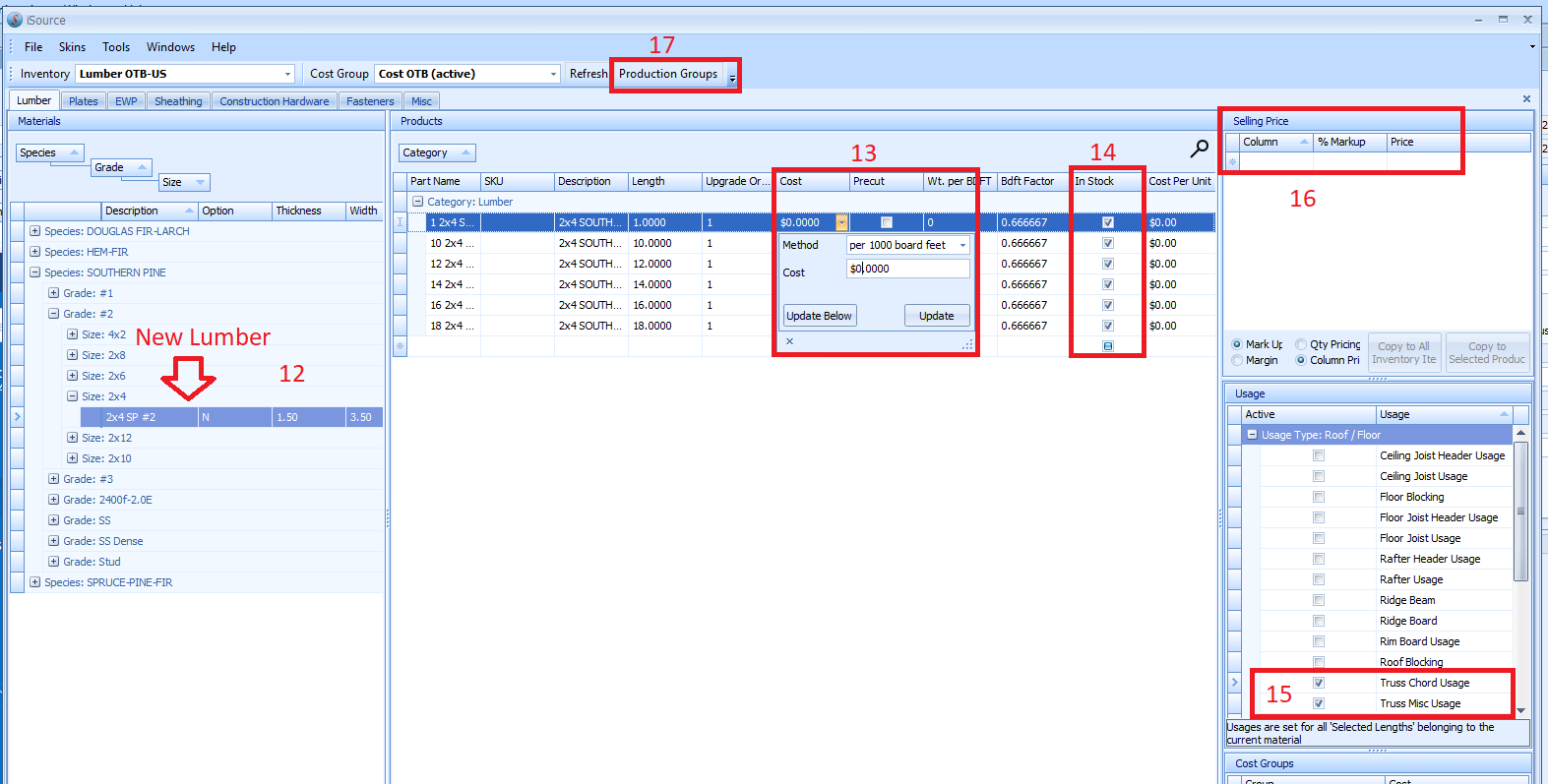The width and height of the screenshot is (1548, 784).
Task: Uncheck Truss Chord Usage checkbox
Action: click(x=1319, y=683)
